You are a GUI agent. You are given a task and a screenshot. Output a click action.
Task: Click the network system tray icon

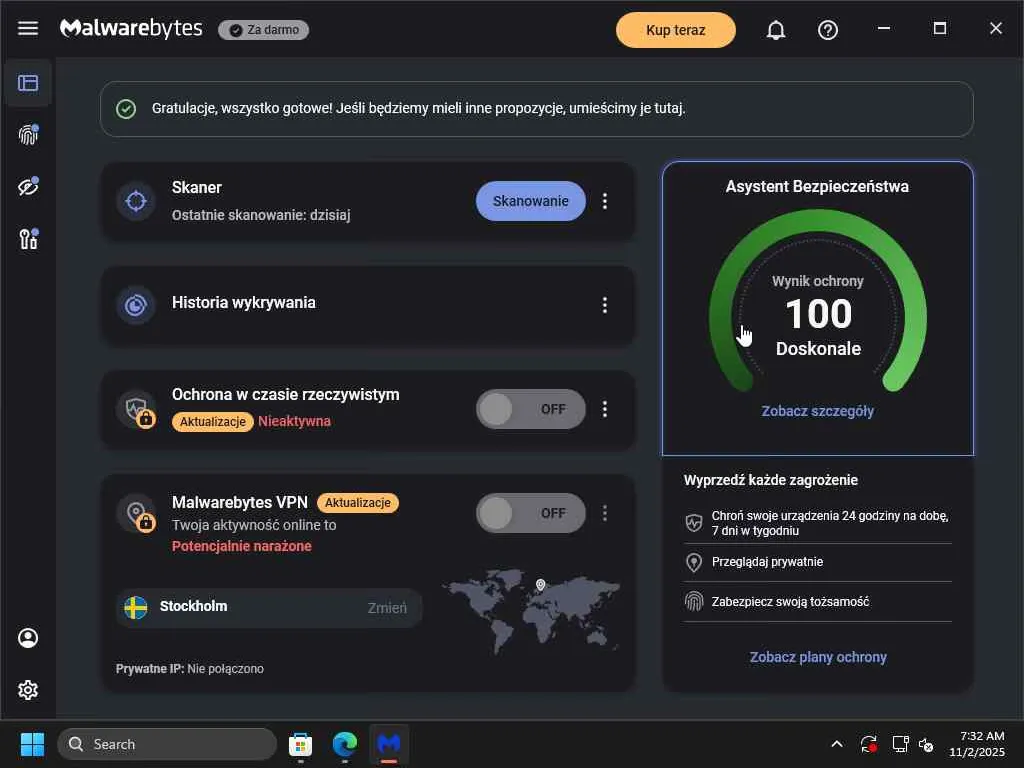tap(901, 744)
